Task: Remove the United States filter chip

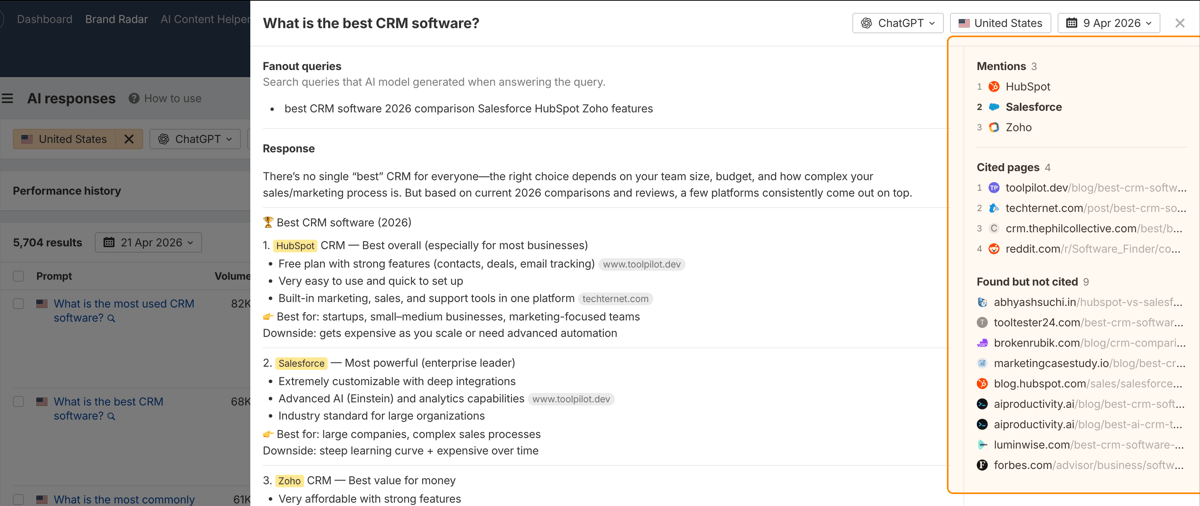Action: tap(129, 139)
